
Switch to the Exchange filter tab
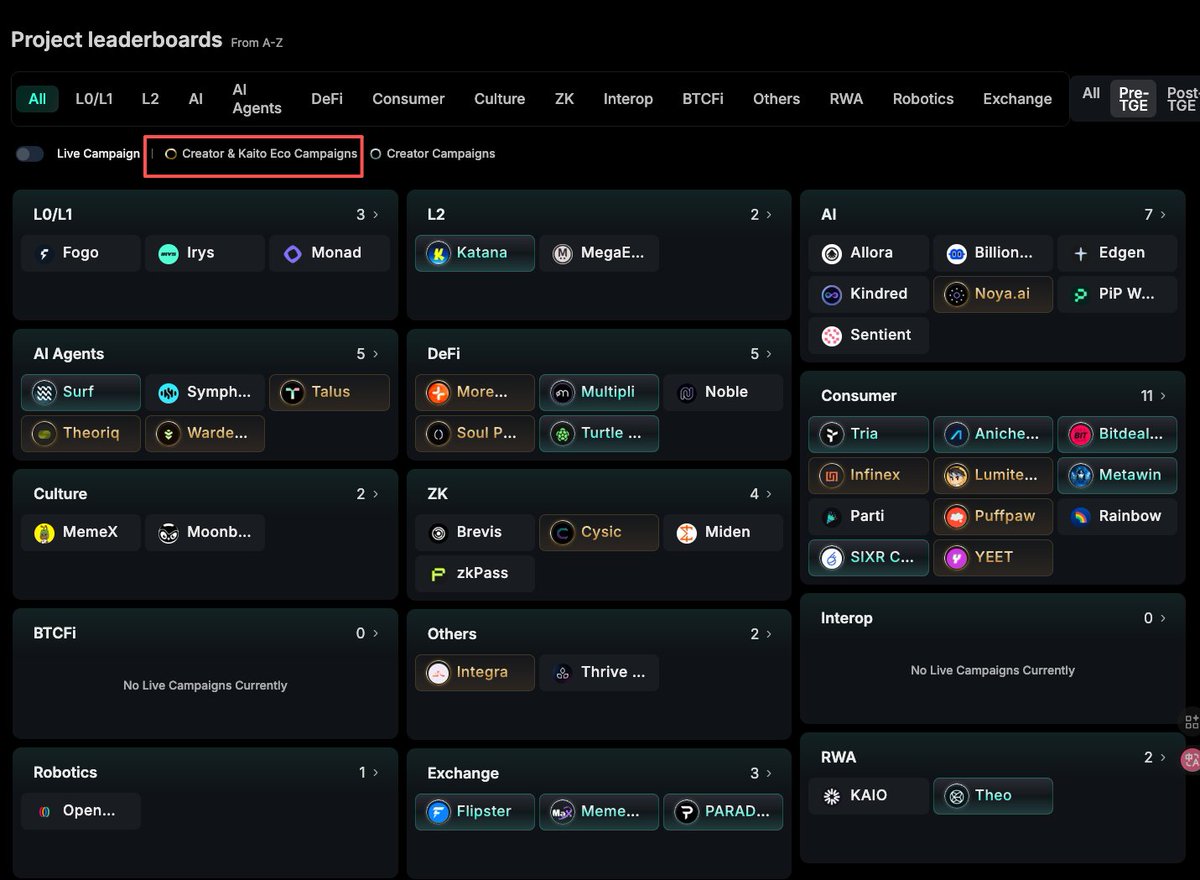pos(1017,99)
